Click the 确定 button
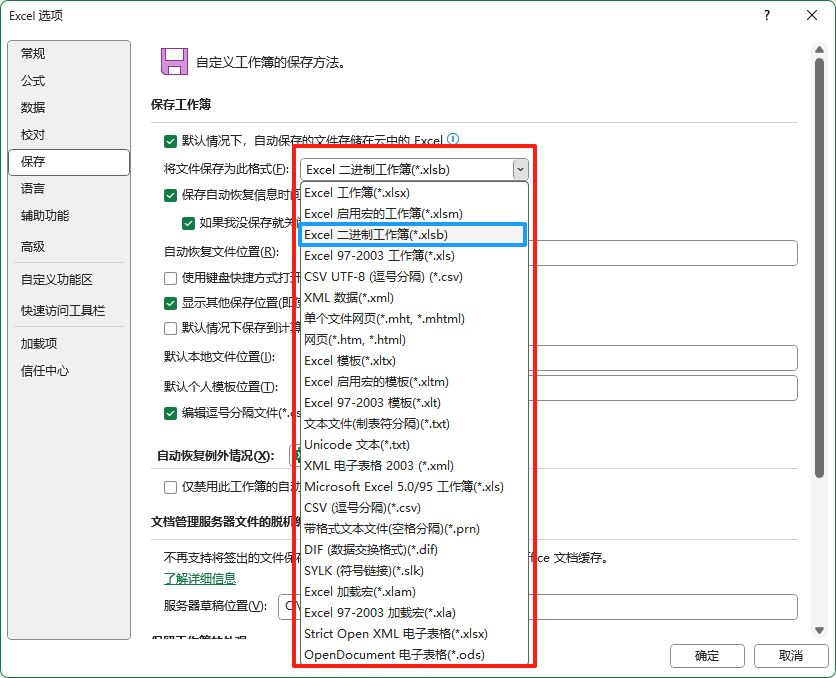This screenshot has width=836, height=678. tap(707, 656)
